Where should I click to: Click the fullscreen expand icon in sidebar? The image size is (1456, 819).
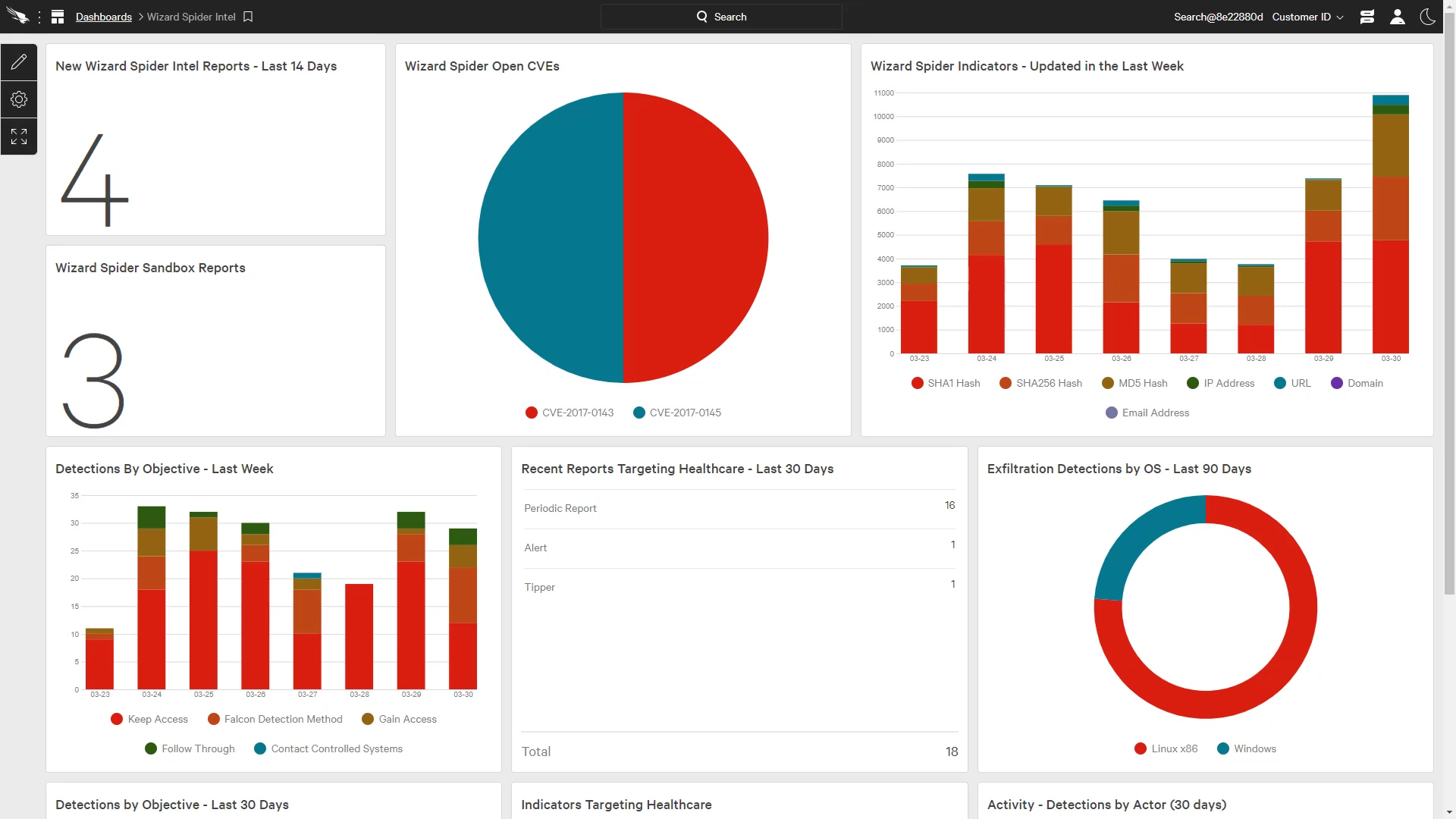[x=19, y=136]
